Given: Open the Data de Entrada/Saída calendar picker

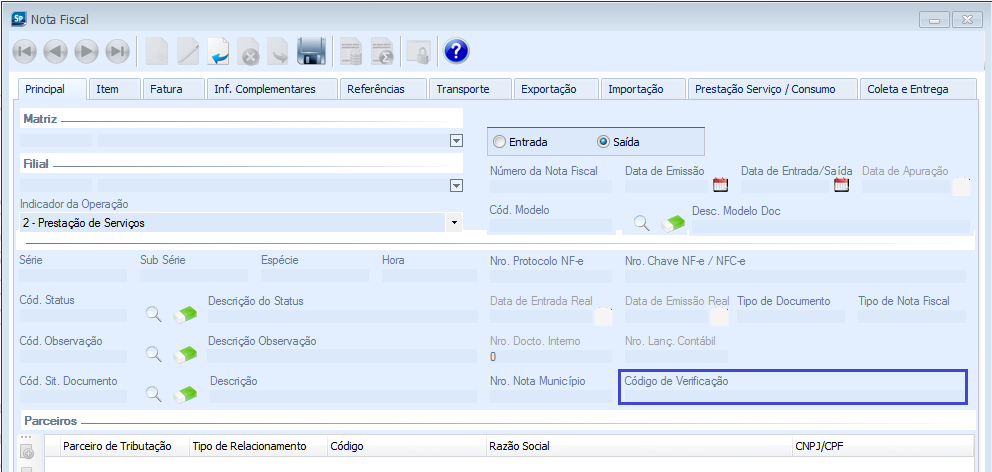Looking at the screenshot, I should 841,184.
